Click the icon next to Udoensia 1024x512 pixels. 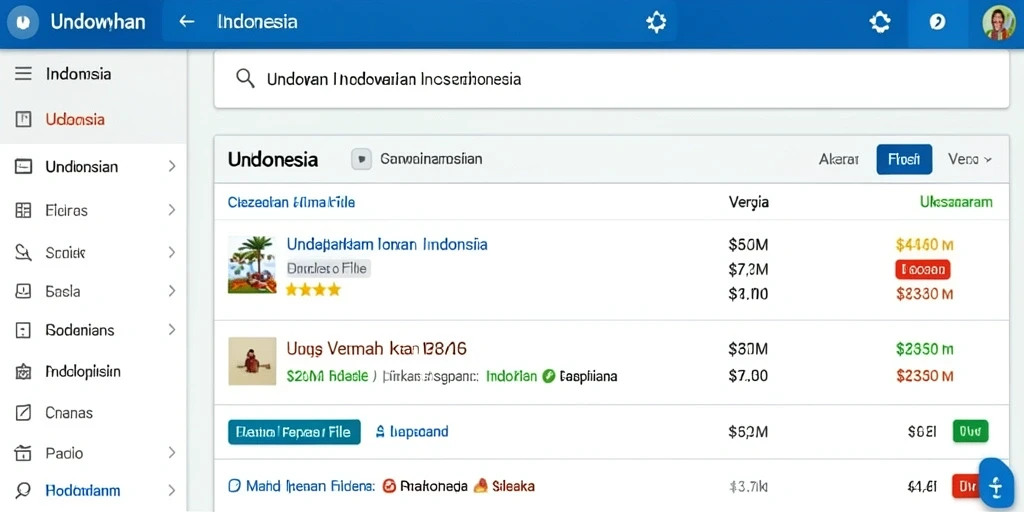coord(24,119)
